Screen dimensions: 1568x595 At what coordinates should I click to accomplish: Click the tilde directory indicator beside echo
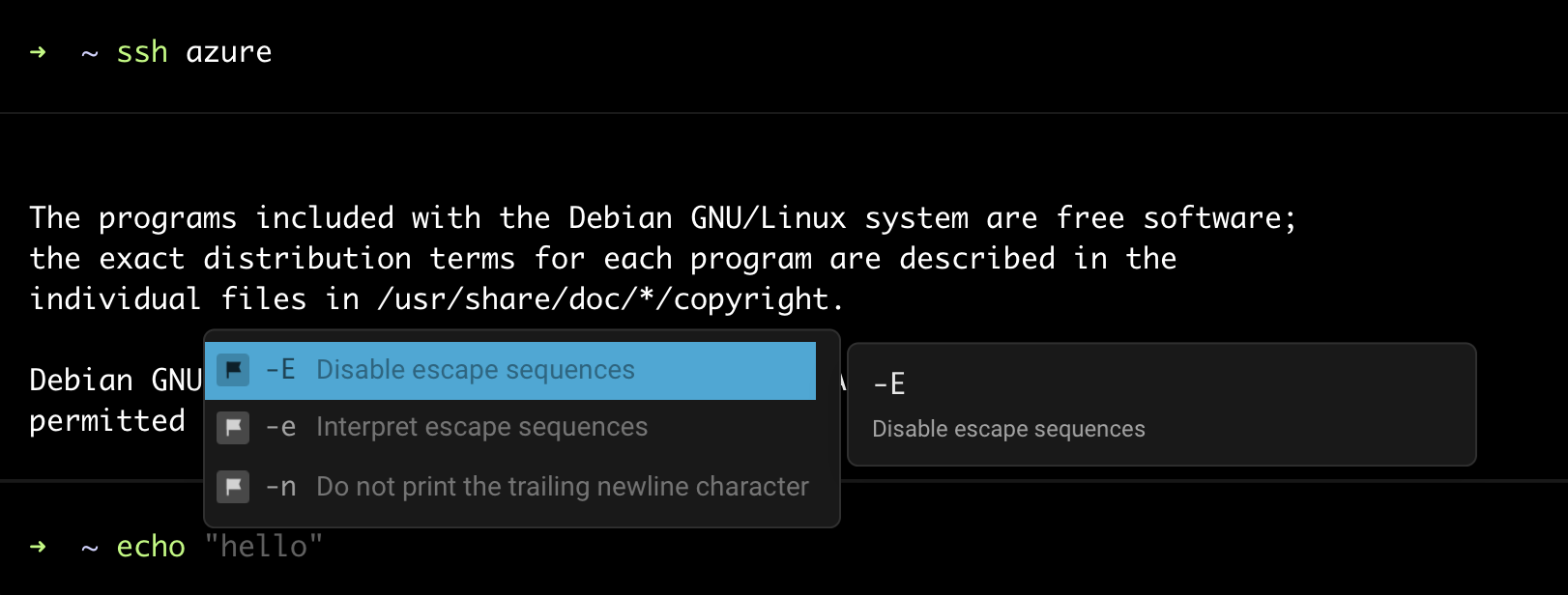(90, 549)
